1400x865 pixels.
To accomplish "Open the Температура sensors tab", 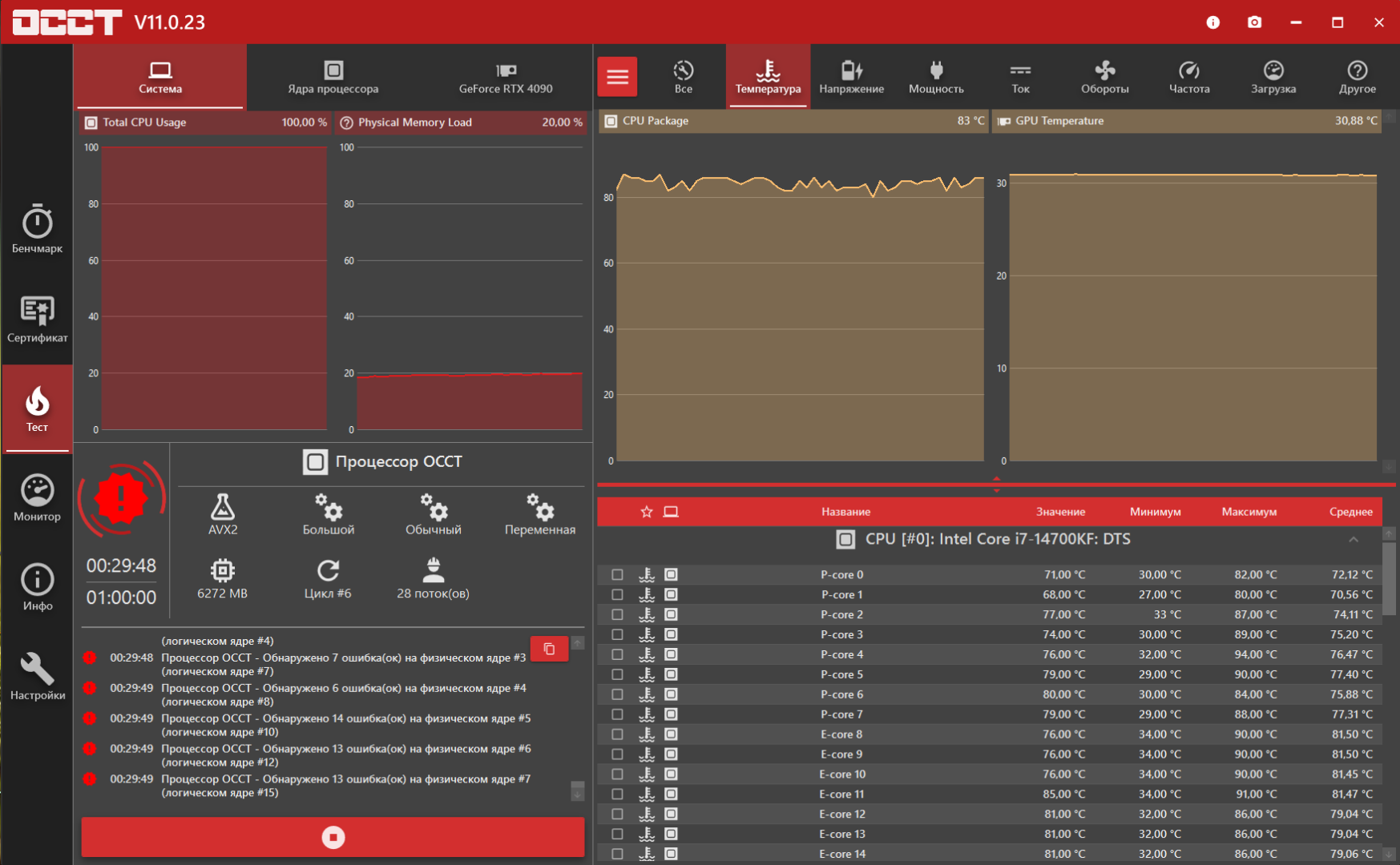I will click(x=768, y=77).
